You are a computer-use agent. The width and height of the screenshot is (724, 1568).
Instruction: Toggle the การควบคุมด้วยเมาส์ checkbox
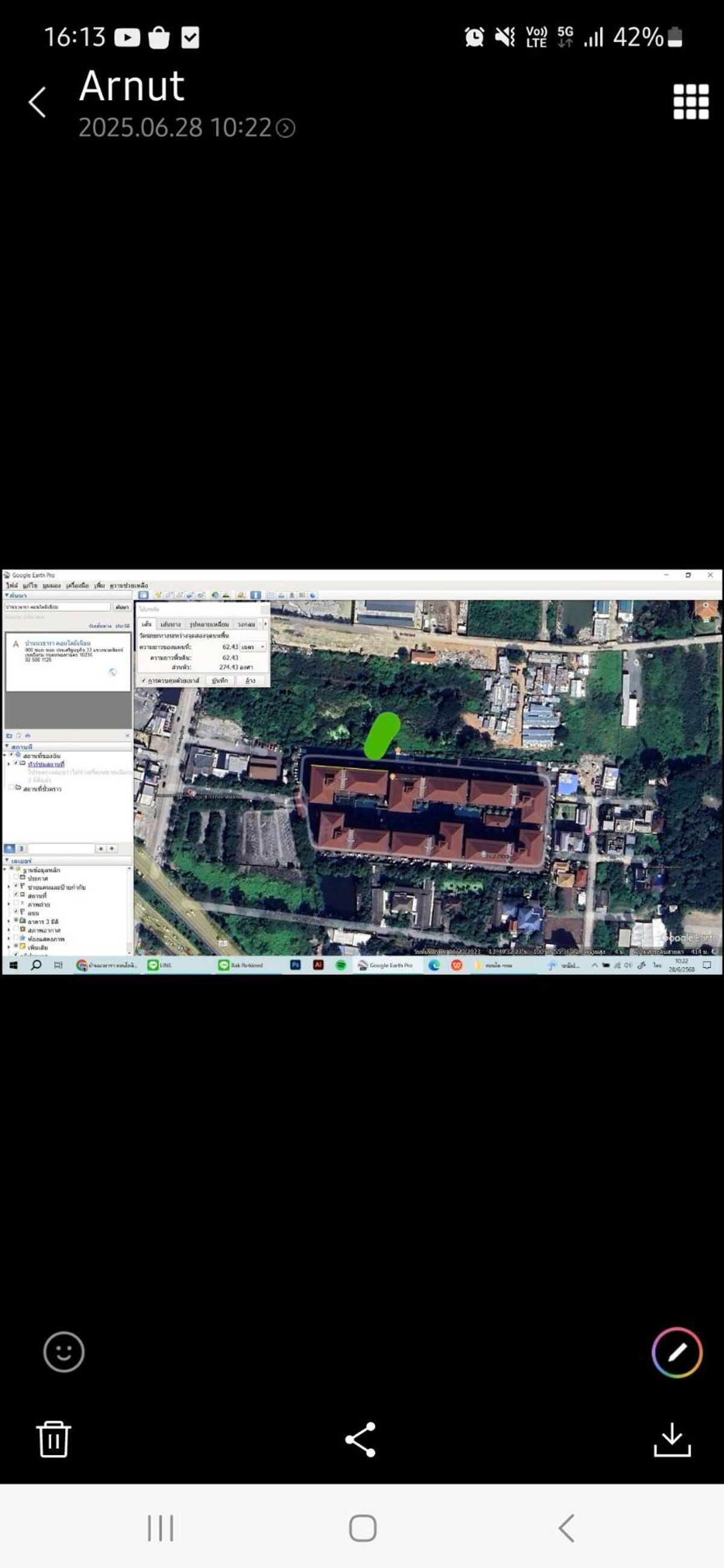click(x=144, y=681)
